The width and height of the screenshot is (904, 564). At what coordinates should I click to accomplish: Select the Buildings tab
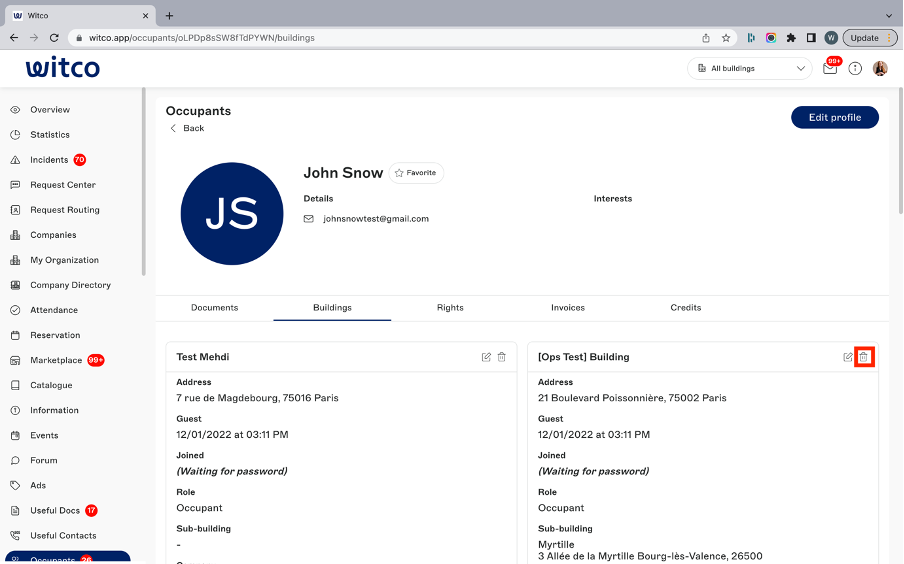click(x=332, y=308)
